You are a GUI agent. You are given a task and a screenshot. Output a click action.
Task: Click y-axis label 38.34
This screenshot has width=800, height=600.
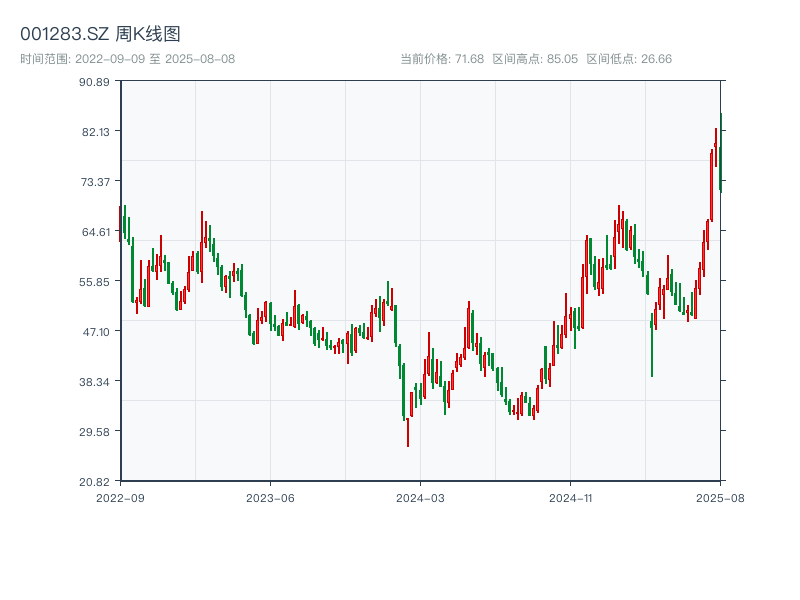click(94, 382)
